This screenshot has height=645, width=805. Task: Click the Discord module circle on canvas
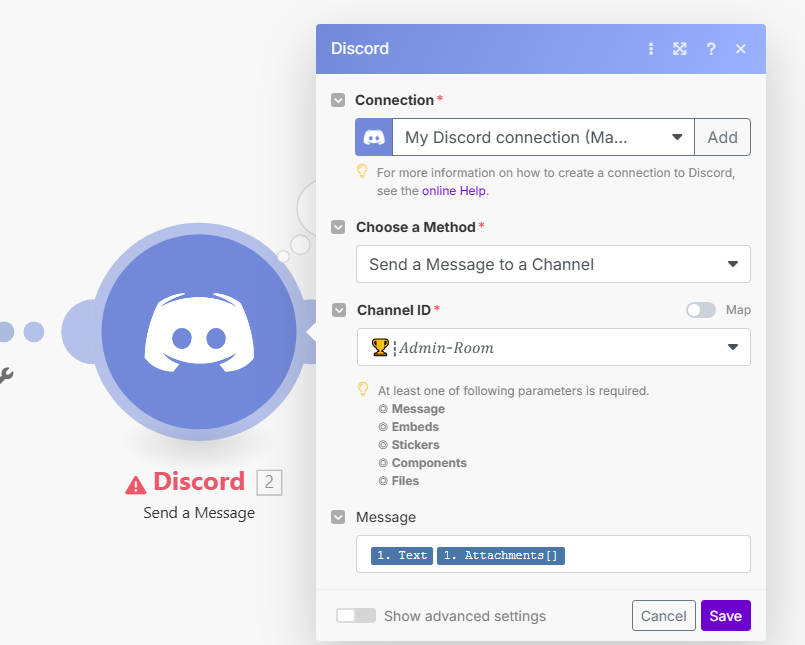point(199,332)
